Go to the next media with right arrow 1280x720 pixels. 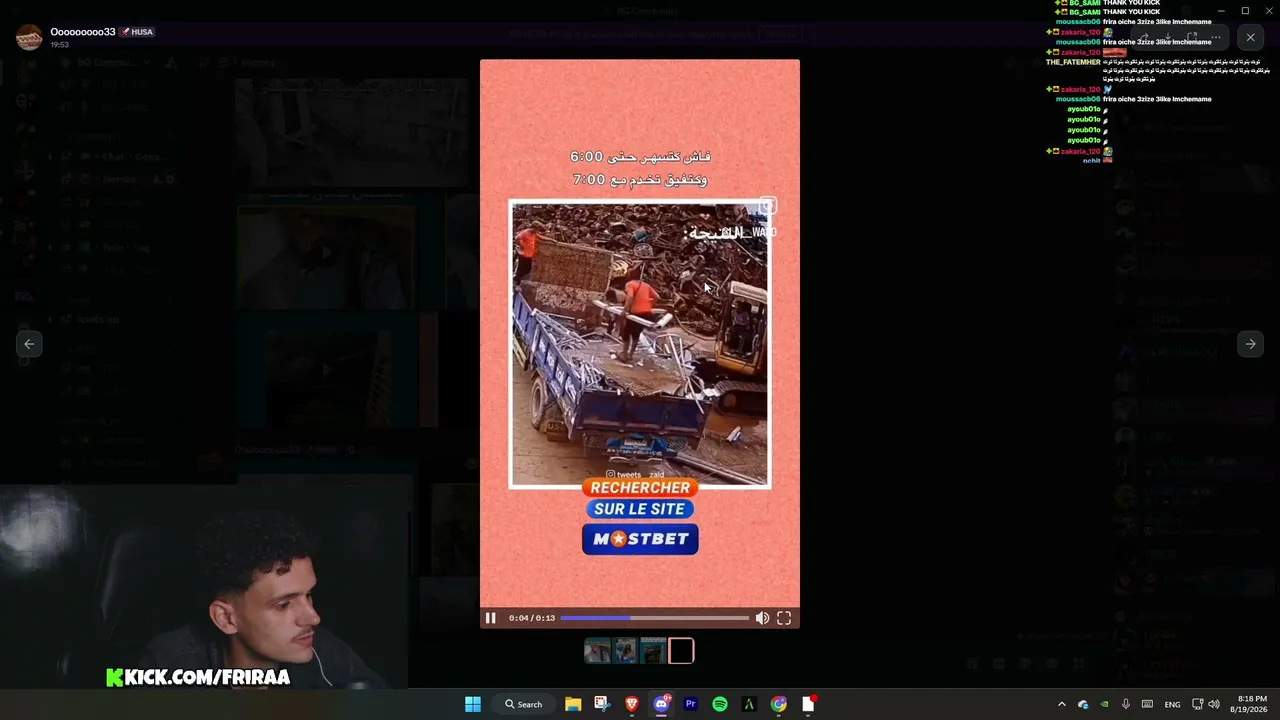click(1250, 344)
